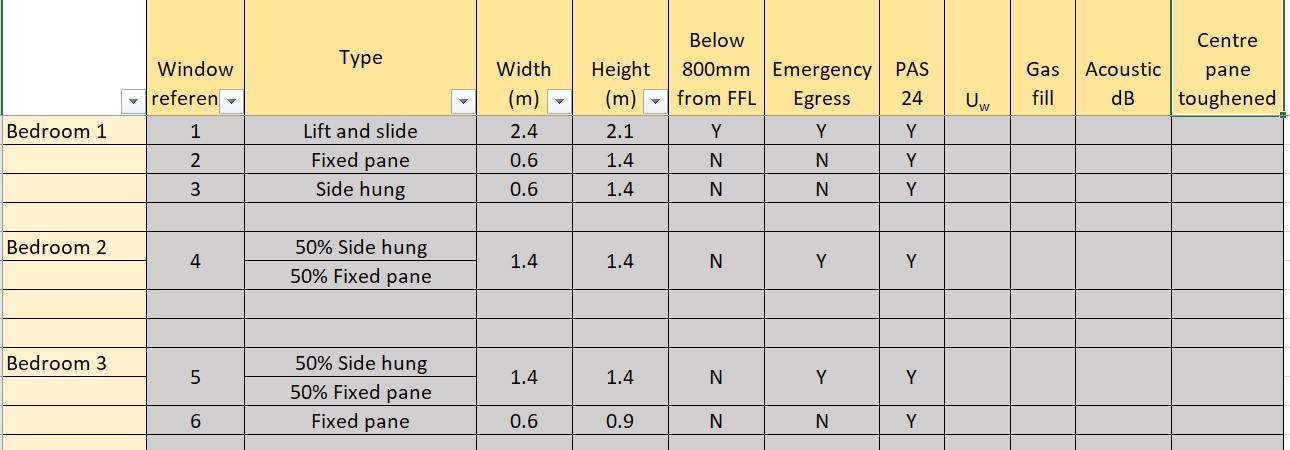This screenshot has height=450, width=1290.
Task: Select the Bedroom 2 cell
Action: click(x=75, y=247)
